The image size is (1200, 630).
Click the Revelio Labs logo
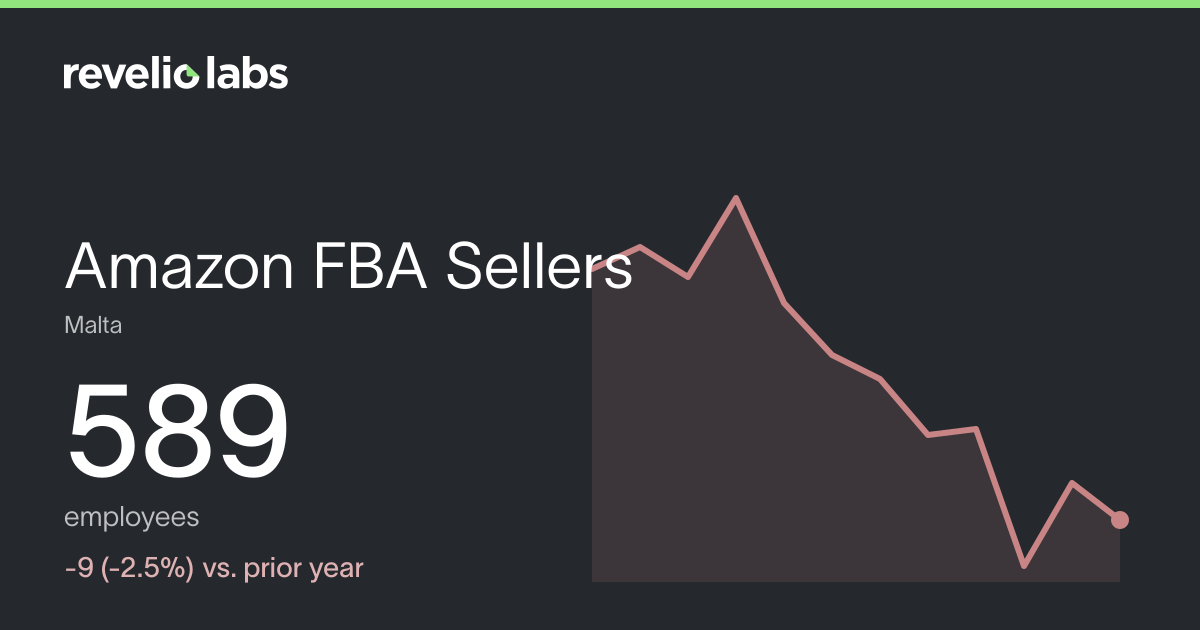coord(176,73)
